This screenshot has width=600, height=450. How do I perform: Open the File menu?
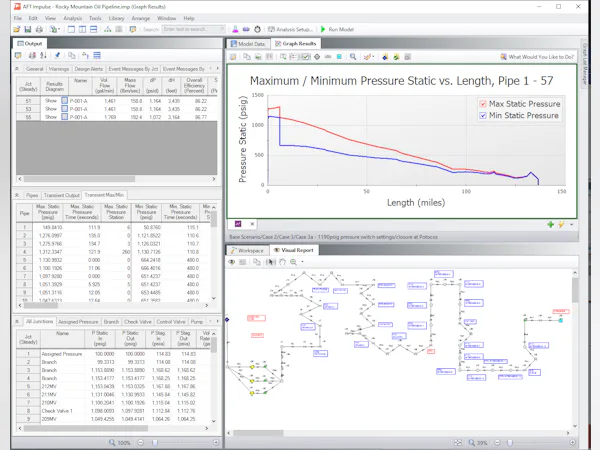click(18, 18)
